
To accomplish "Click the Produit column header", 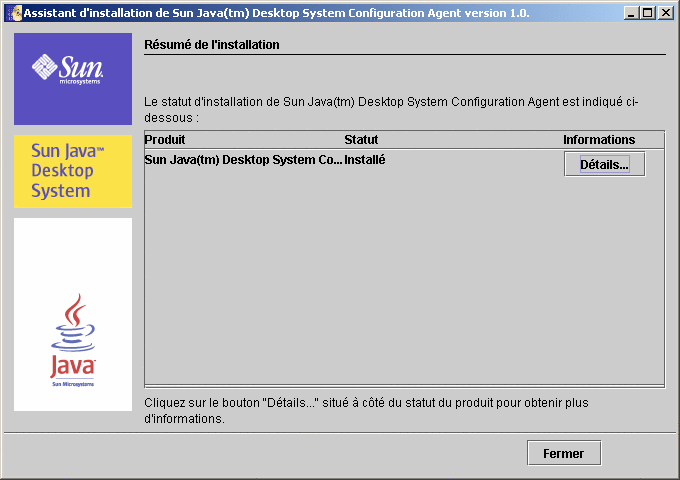I will pos(165,140).
